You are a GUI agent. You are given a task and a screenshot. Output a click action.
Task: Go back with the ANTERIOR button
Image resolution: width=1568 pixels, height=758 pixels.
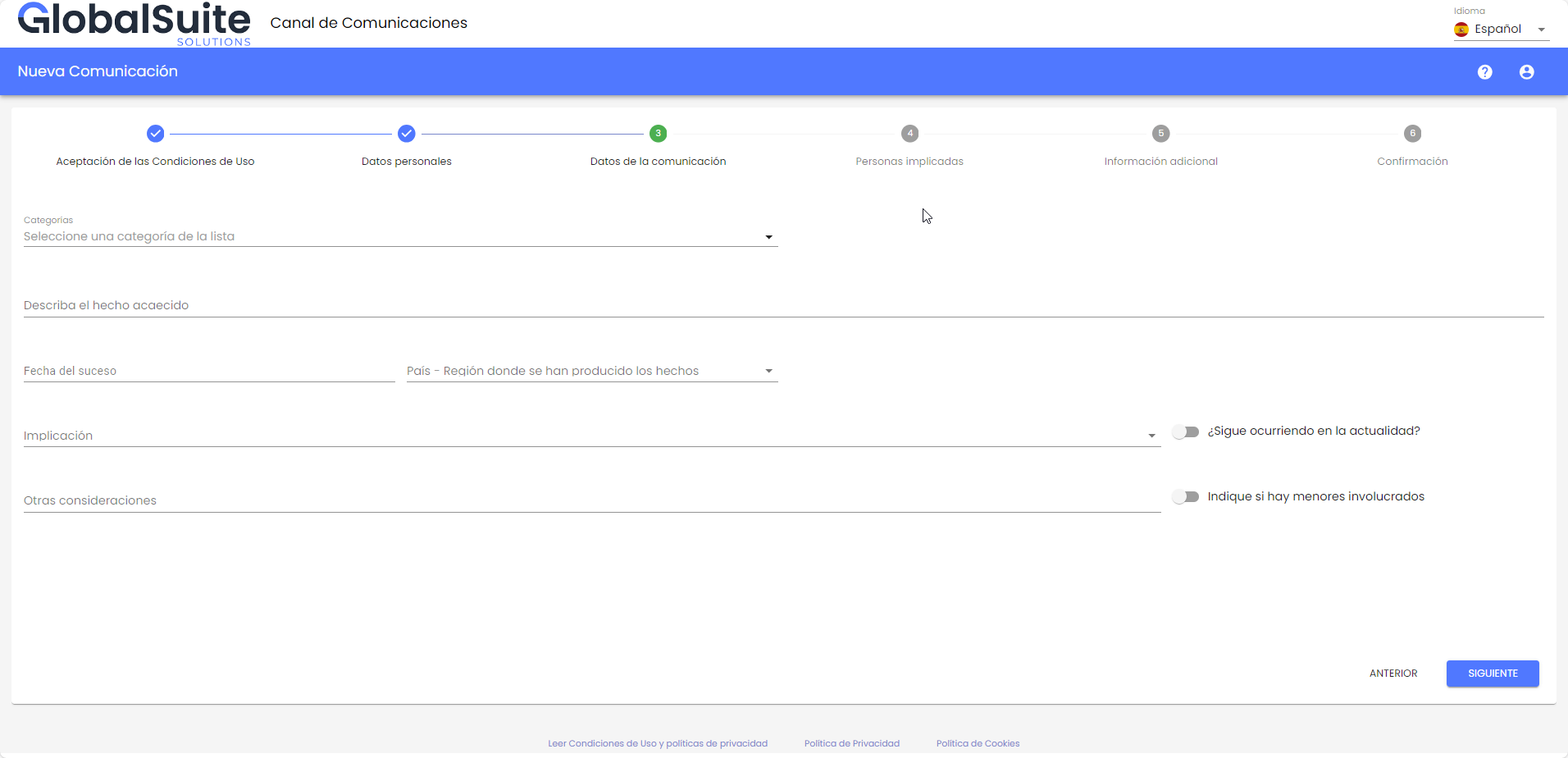click(x=1393, y=674)
